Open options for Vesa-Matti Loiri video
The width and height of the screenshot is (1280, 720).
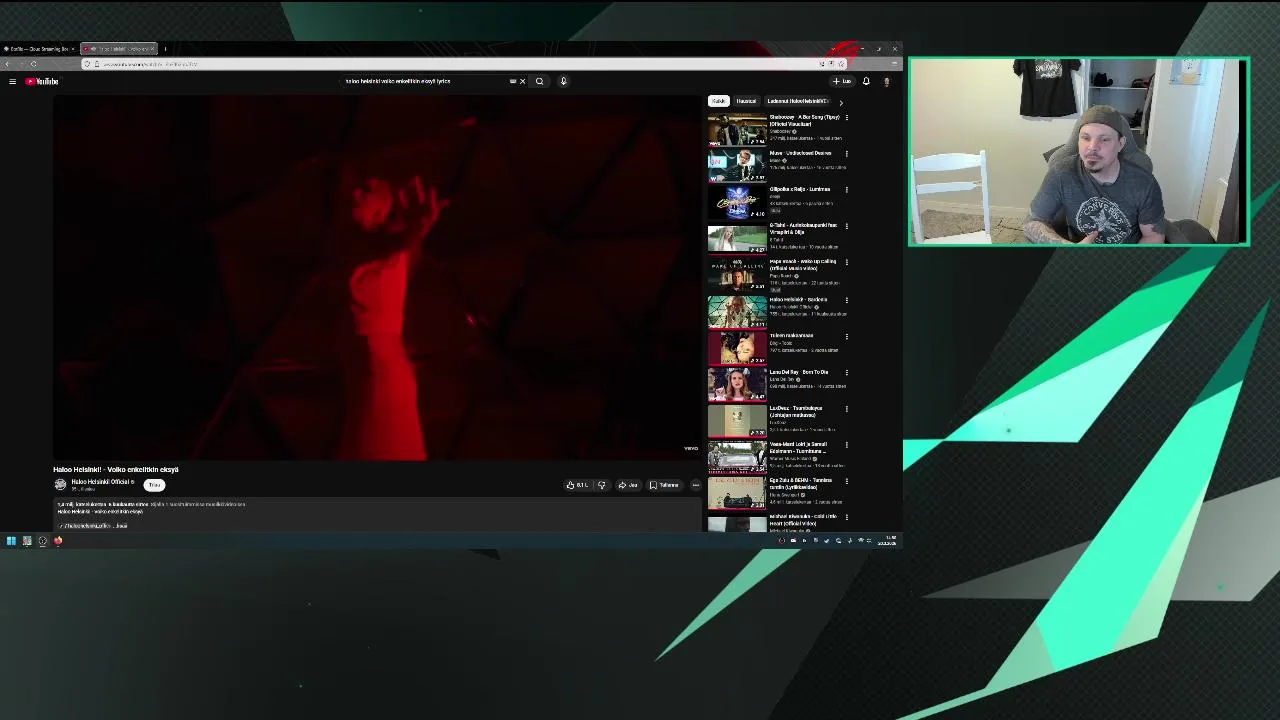(x=847, y=445)
